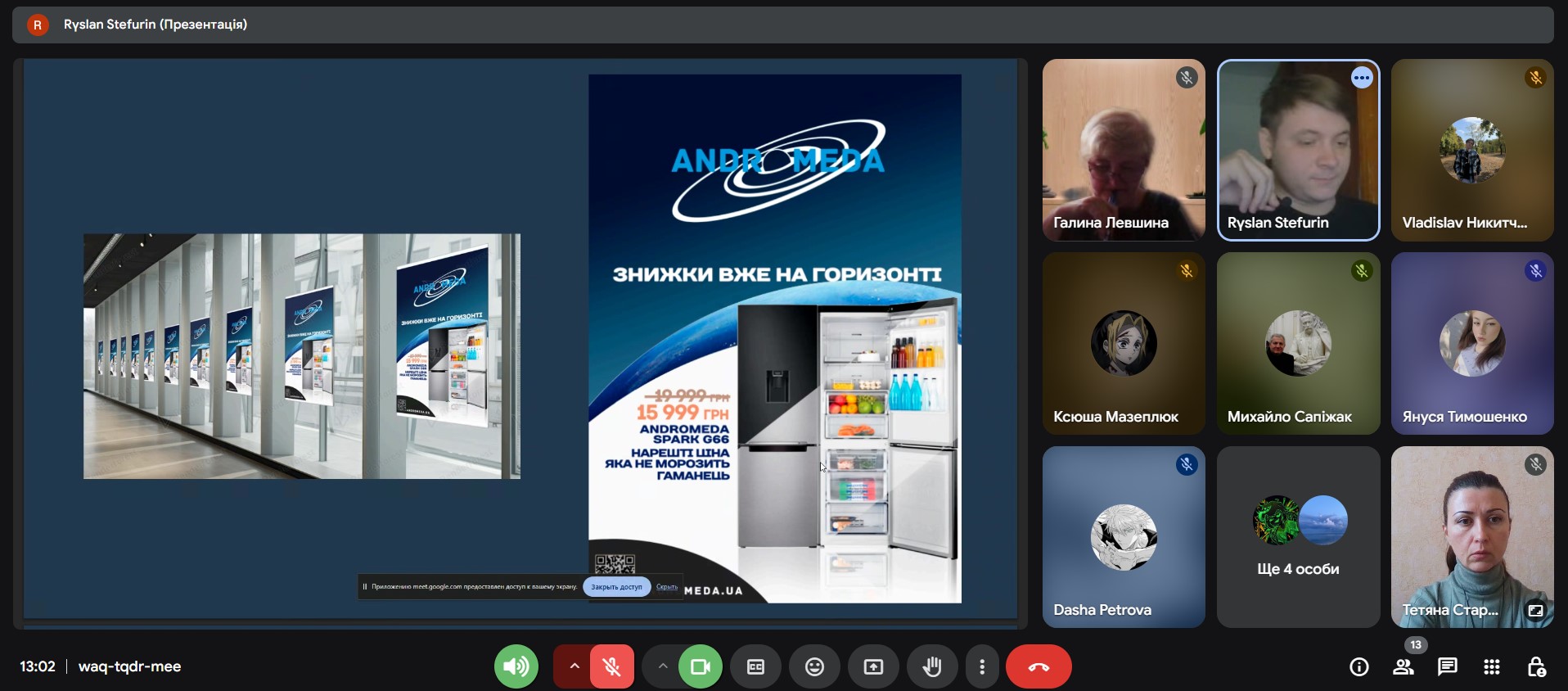Click muted mic icon on Михайло Сапіжак tile
Screen dimensions: 1568x691
coord(1362,271)
